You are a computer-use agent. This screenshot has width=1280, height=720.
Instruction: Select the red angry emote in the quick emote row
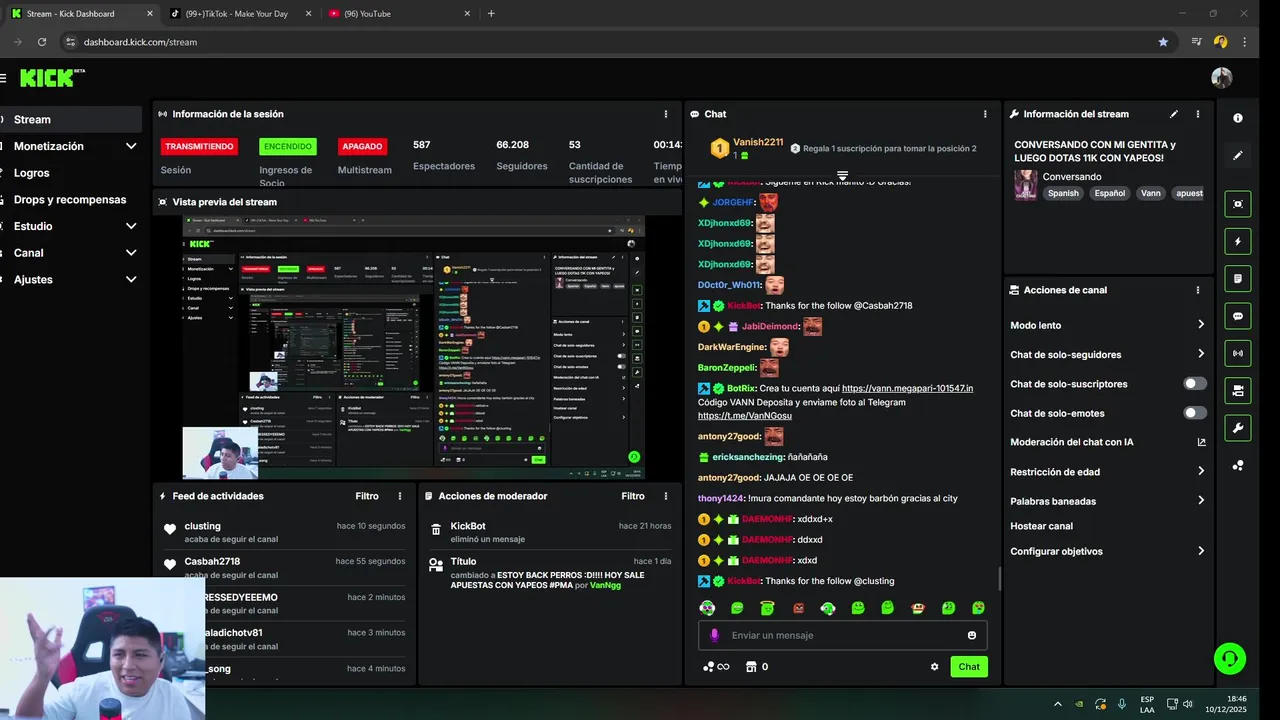click(798, 608)
